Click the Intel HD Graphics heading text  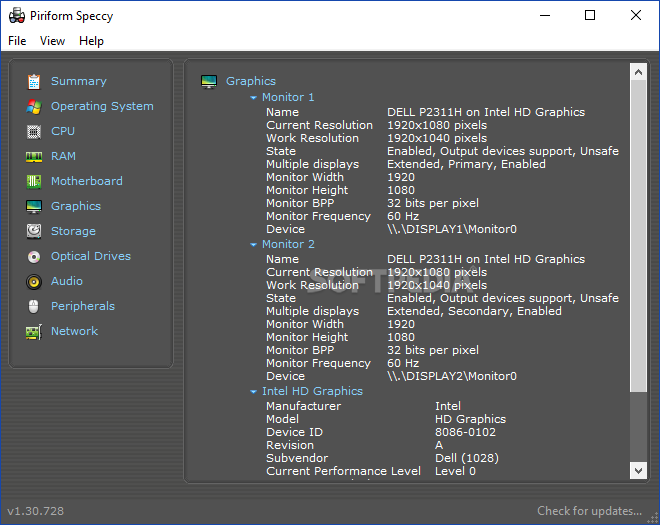pyautogui.click(x=312, y=391)
